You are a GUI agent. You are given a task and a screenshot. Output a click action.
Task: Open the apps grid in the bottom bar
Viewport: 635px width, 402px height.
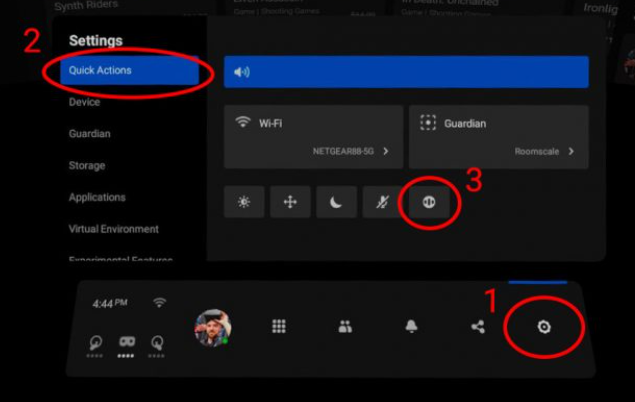click(280, 326)
